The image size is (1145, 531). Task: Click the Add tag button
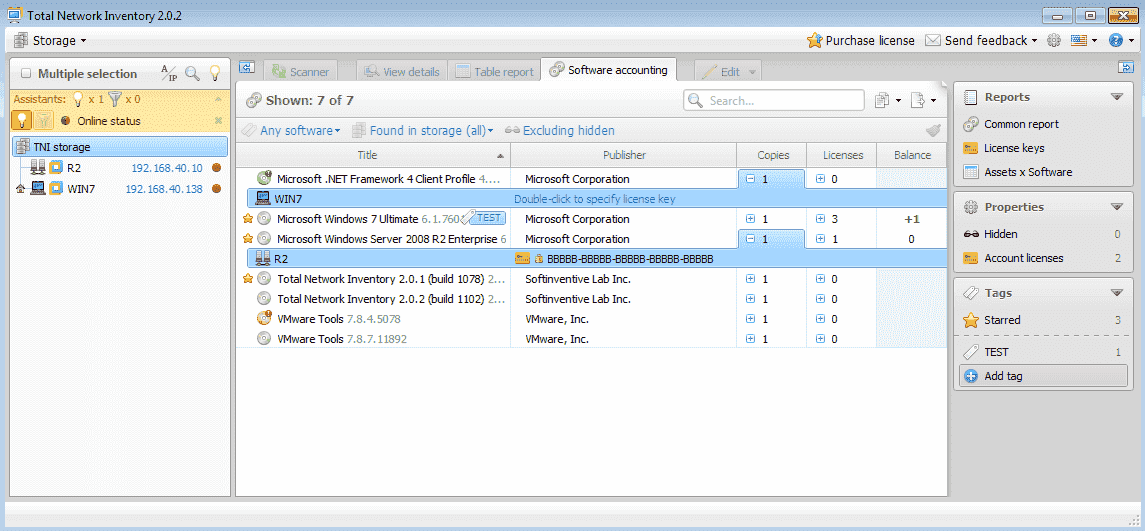coord(1043,376)
